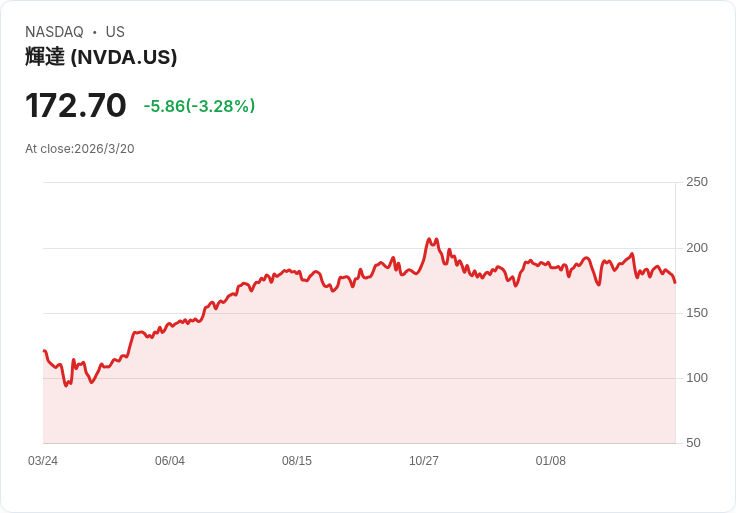Click the NASDAQ exchange label
The width and height of the screenshot is (736, 513).
tap(54, 32)
